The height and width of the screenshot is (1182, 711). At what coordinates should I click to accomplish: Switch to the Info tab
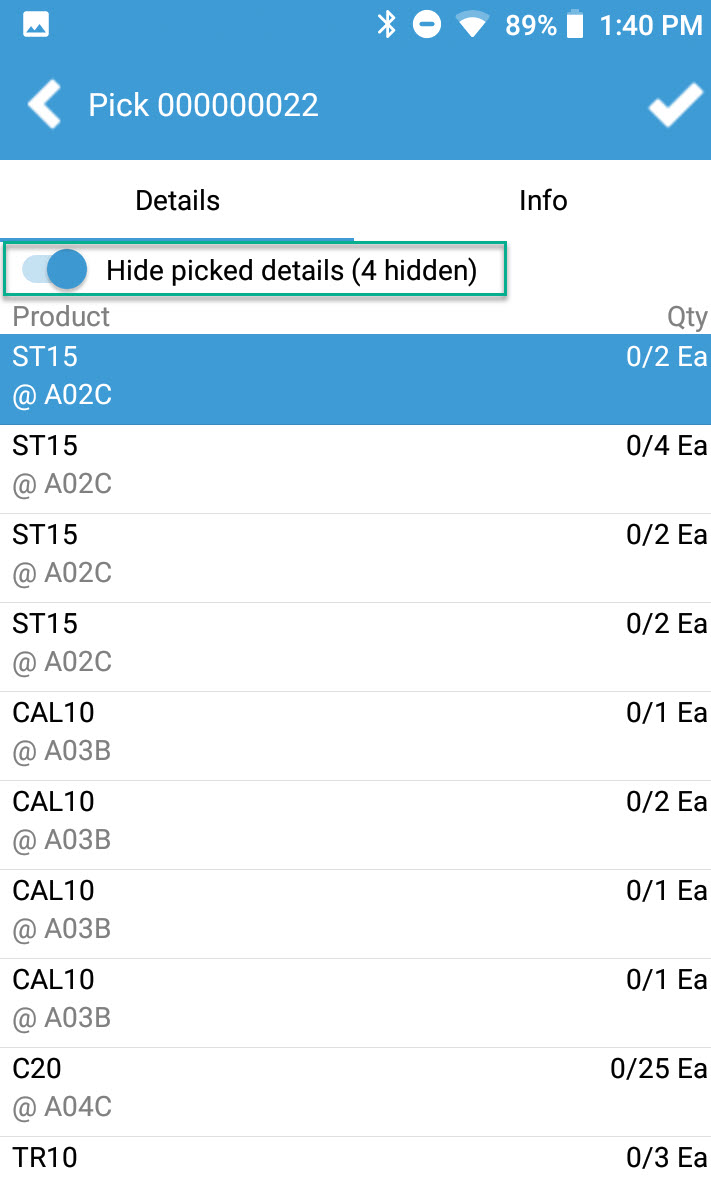coord(543,200)
